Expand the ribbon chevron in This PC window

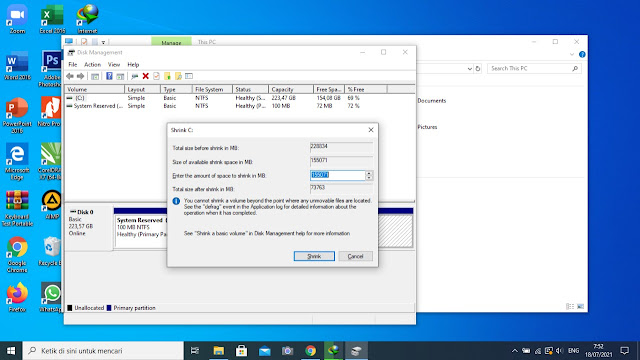click(572, 55)
